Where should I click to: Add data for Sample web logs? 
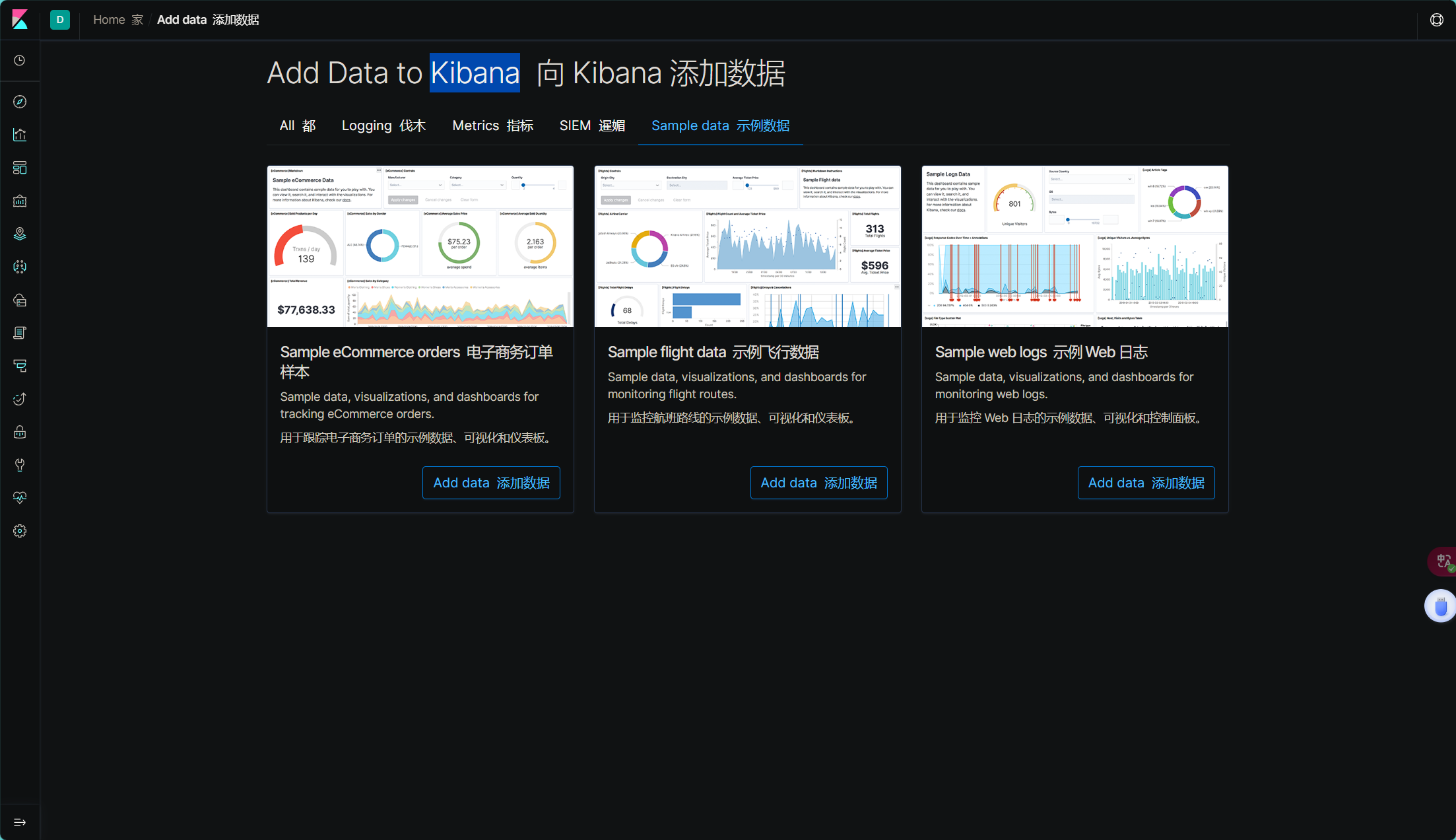tap(1146, 483)
